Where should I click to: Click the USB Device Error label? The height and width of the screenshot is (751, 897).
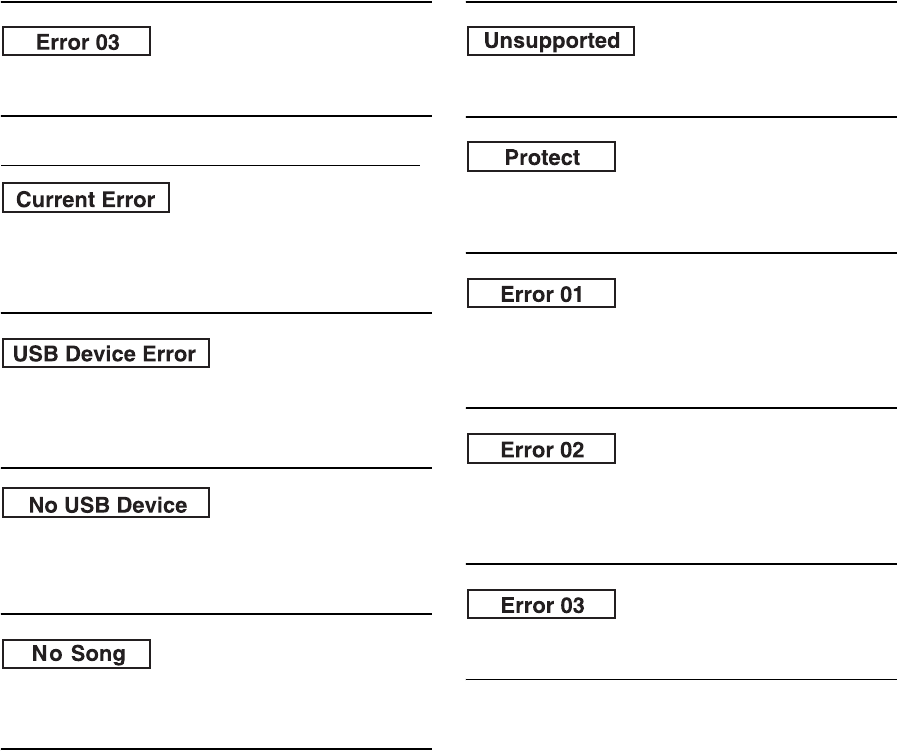(105, 354)
